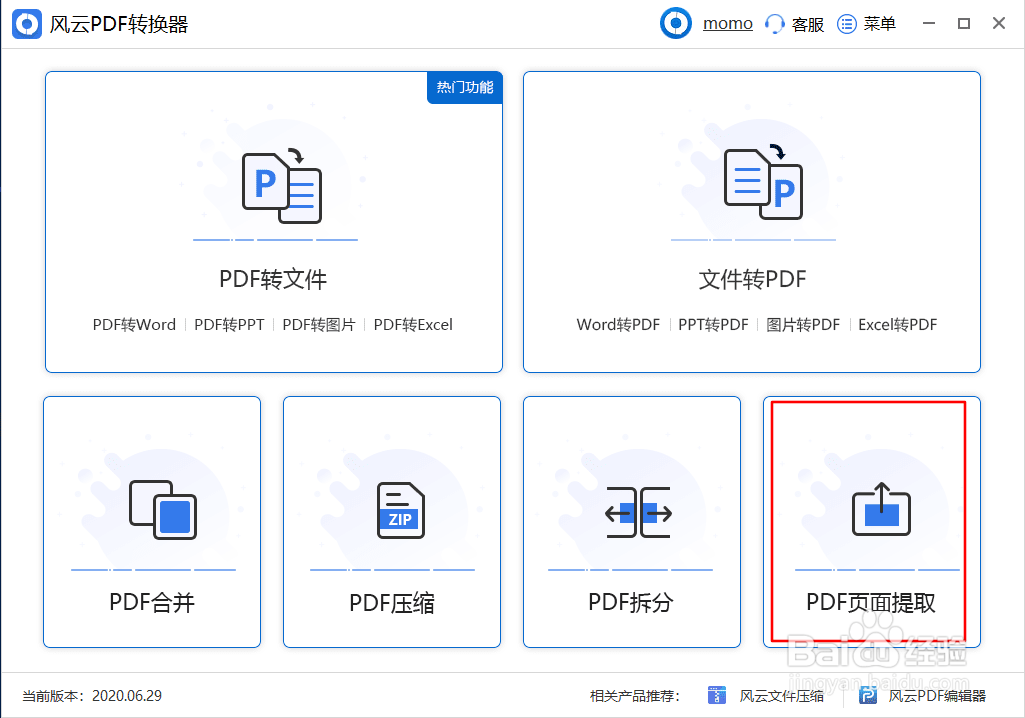Viewport: 1025px width, 718px height.
Task: Choose Word转PDF conversion
Action: 618,324
